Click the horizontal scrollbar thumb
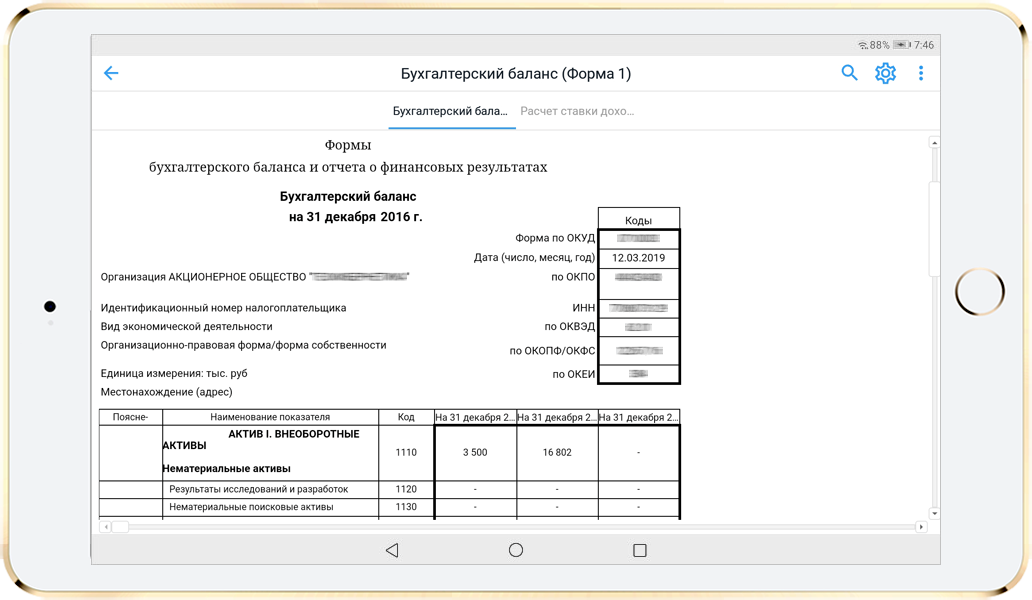 pyautogui.click(x=120, y=527)
